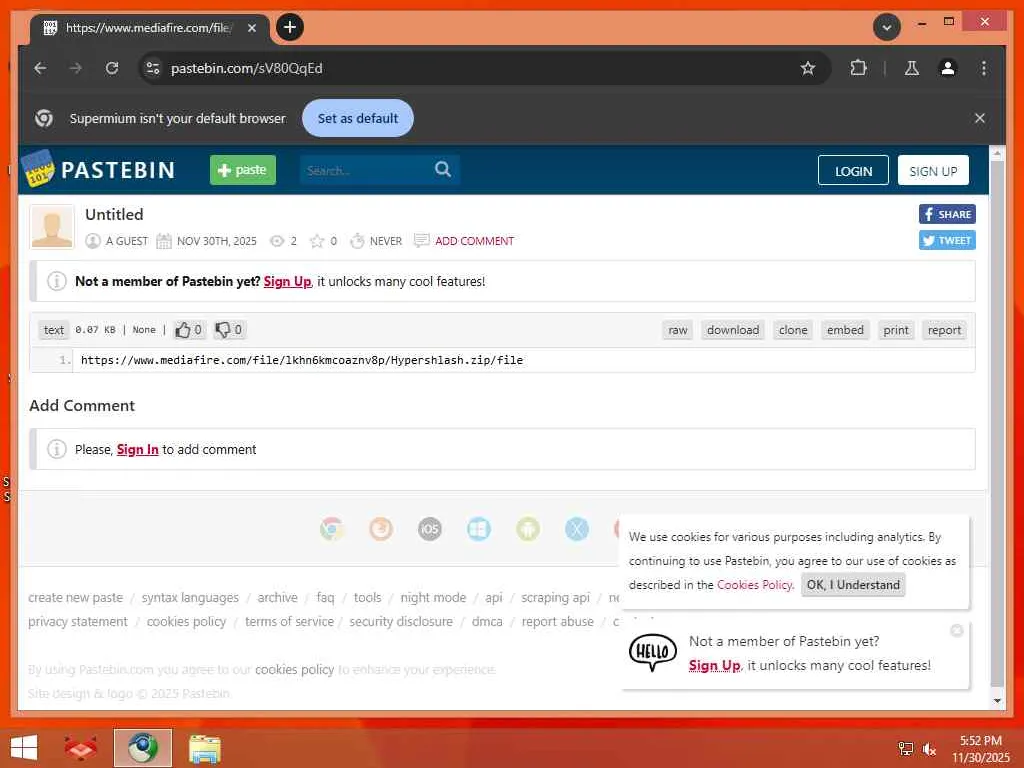Click the Chrome extension icon in footer
The height and width of the screenshot is (768, 1024).
[x=332, y=528]
